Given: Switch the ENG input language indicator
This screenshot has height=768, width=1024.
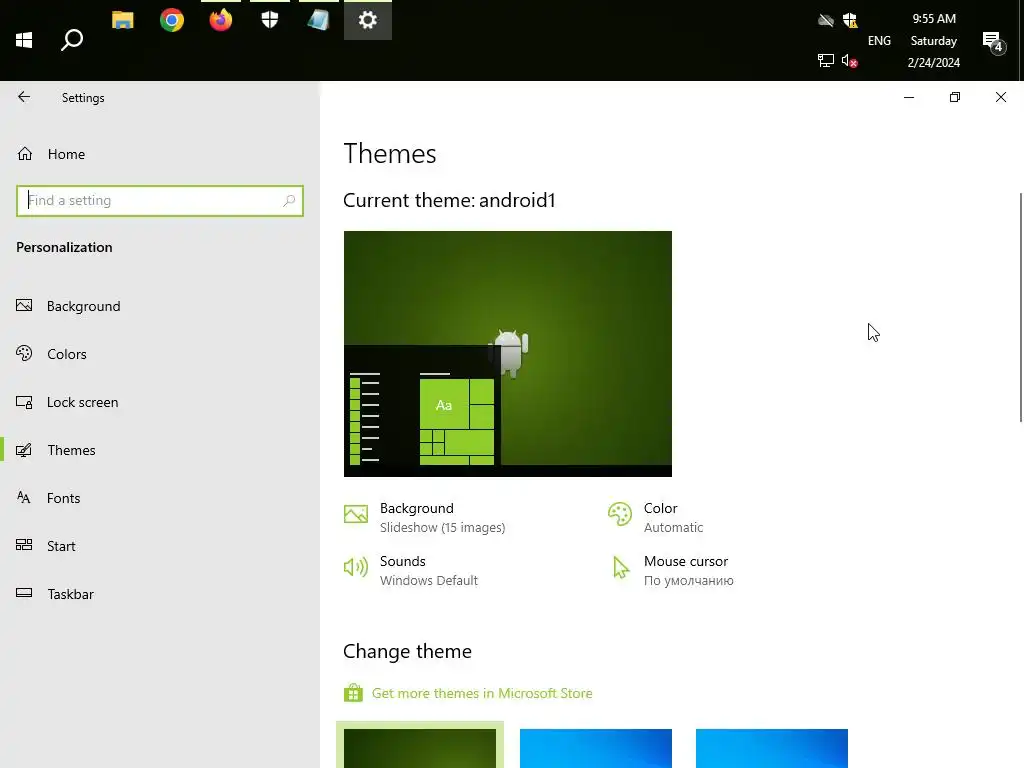Looking at the screenshot, I should 879,40.
